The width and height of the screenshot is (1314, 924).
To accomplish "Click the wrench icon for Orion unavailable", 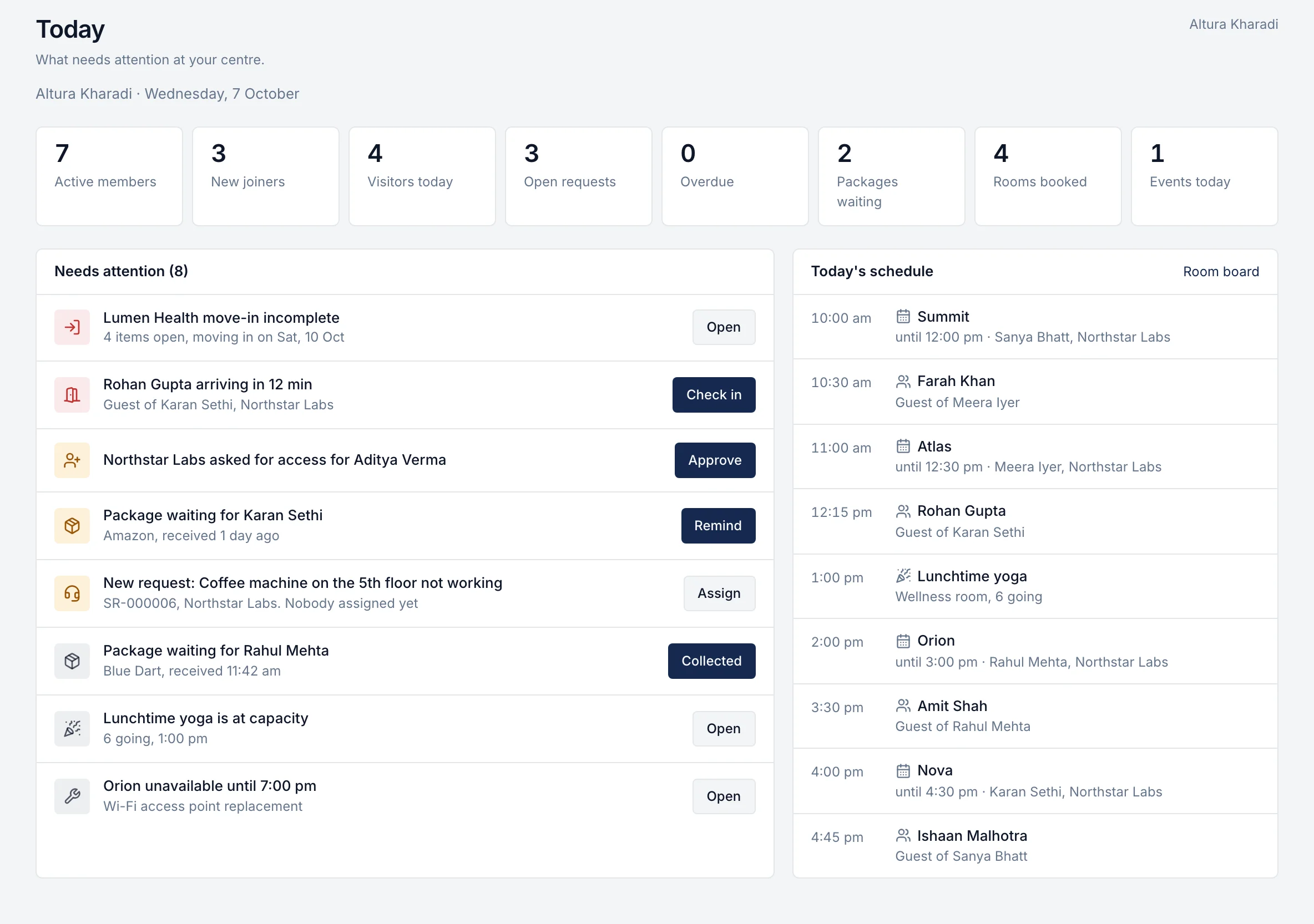I will point(72,796).
